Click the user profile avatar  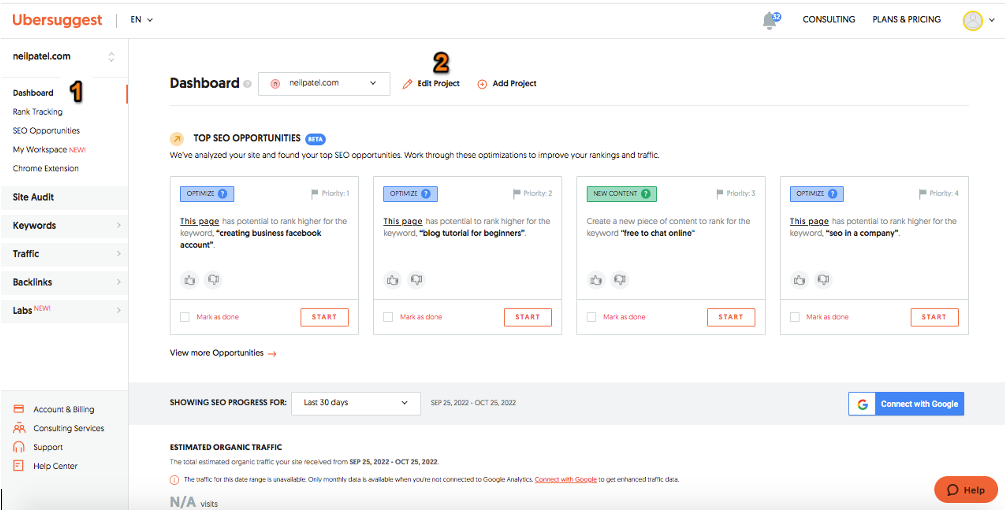(x=972, y=20)
